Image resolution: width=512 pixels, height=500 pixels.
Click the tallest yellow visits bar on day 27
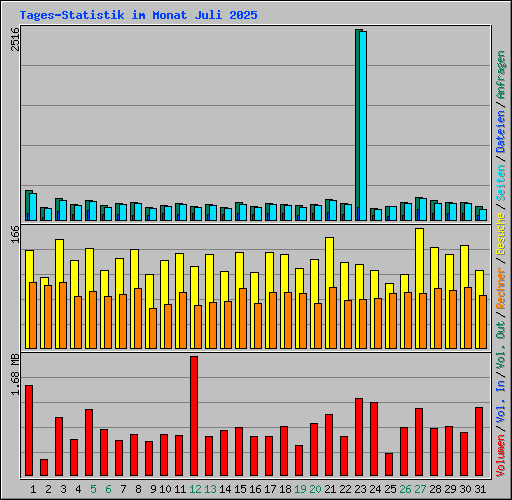coord(418,260)
